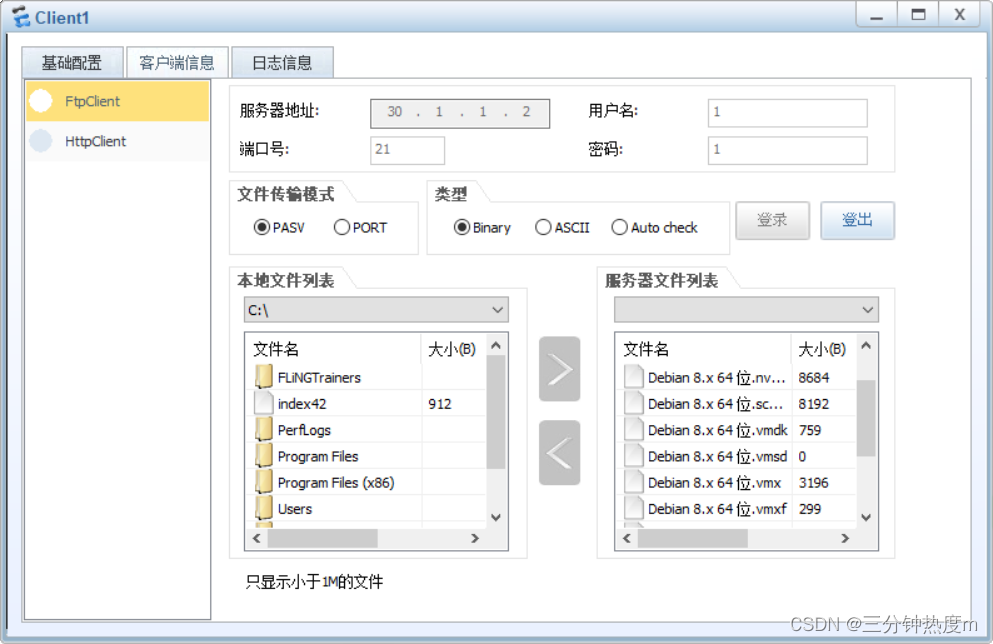Click the Program Files (x86) folder icon
The width and height of the screenshot is (993, 644).
264,482
